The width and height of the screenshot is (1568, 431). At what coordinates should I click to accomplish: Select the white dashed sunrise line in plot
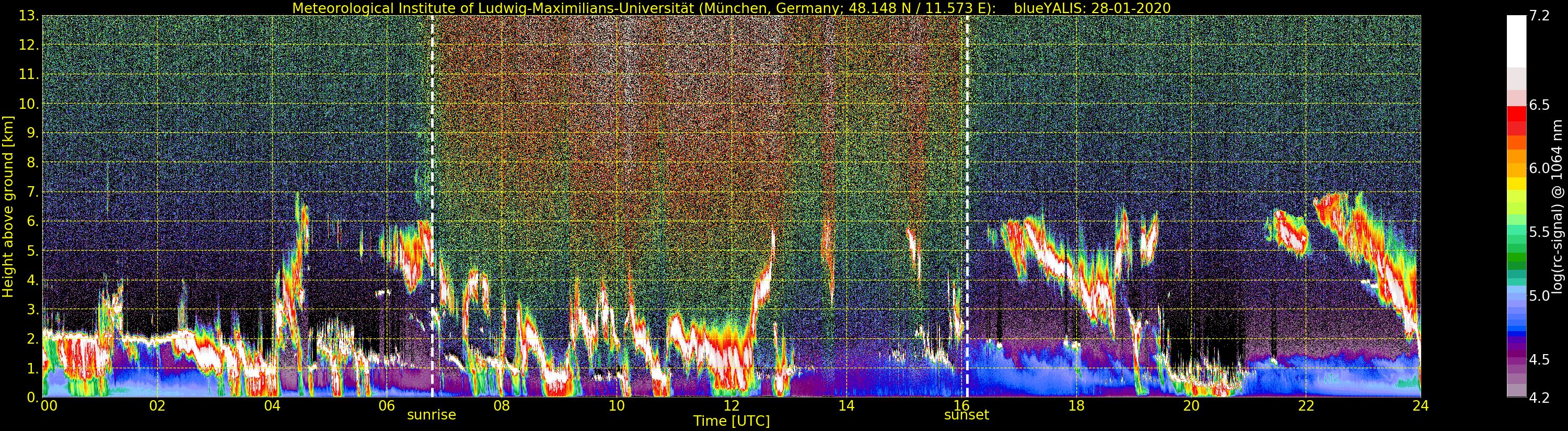(x=432, y=183)
